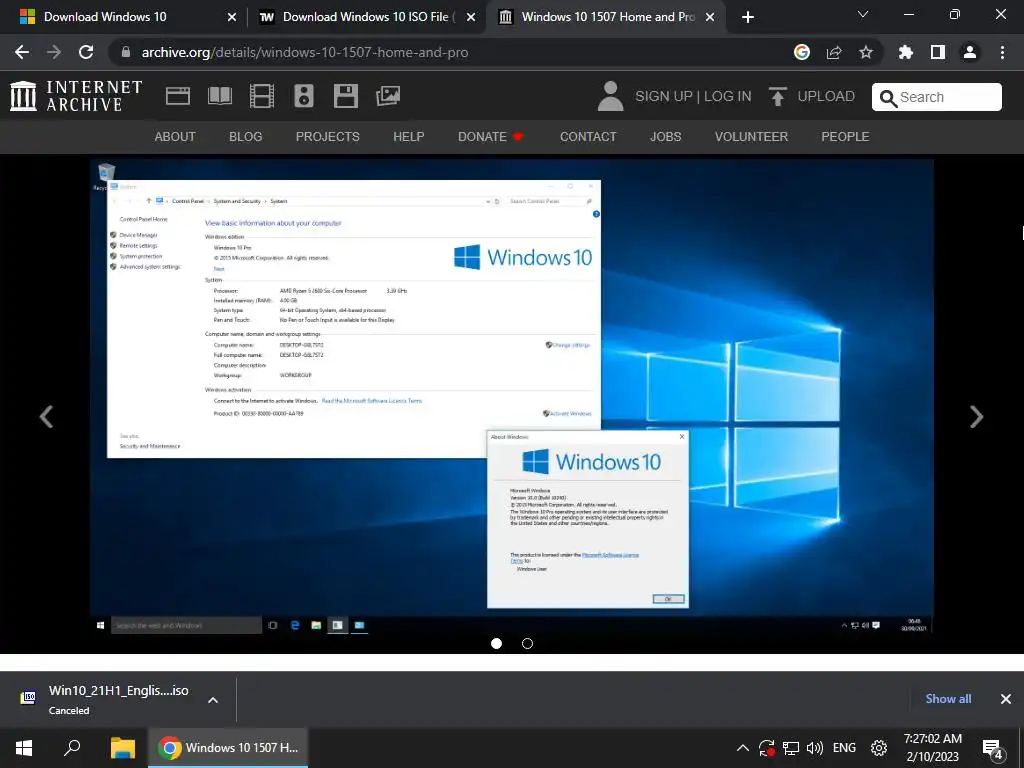Open a new browser tab
1024x768 pixels.
(x=748, y=18)
